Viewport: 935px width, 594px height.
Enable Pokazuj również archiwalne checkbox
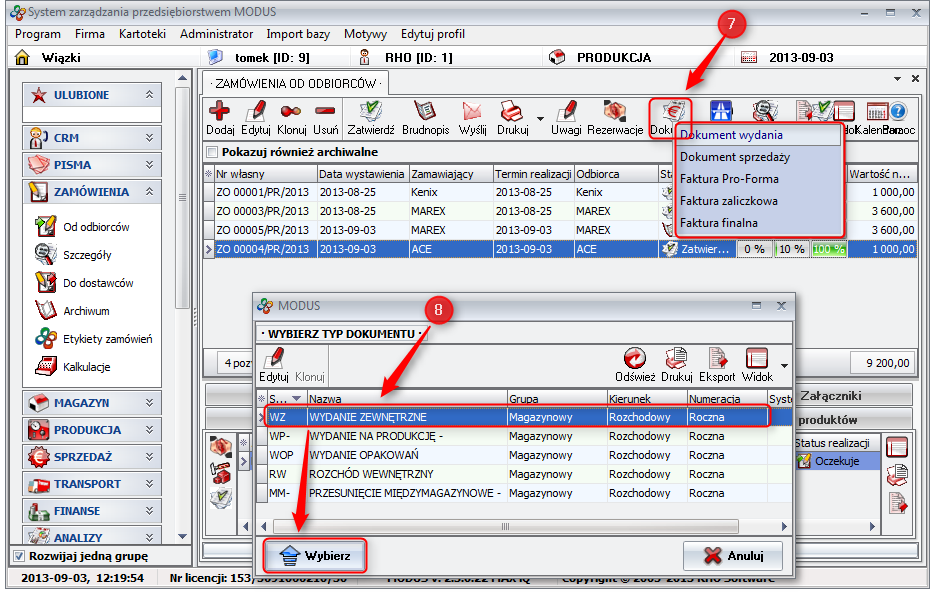click(x=211, y=152)
